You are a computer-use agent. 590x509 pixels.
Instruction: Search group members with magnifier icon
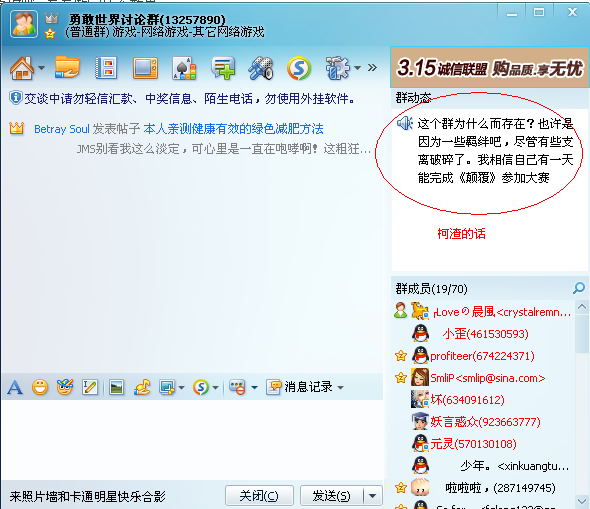(x=579, y=288)
